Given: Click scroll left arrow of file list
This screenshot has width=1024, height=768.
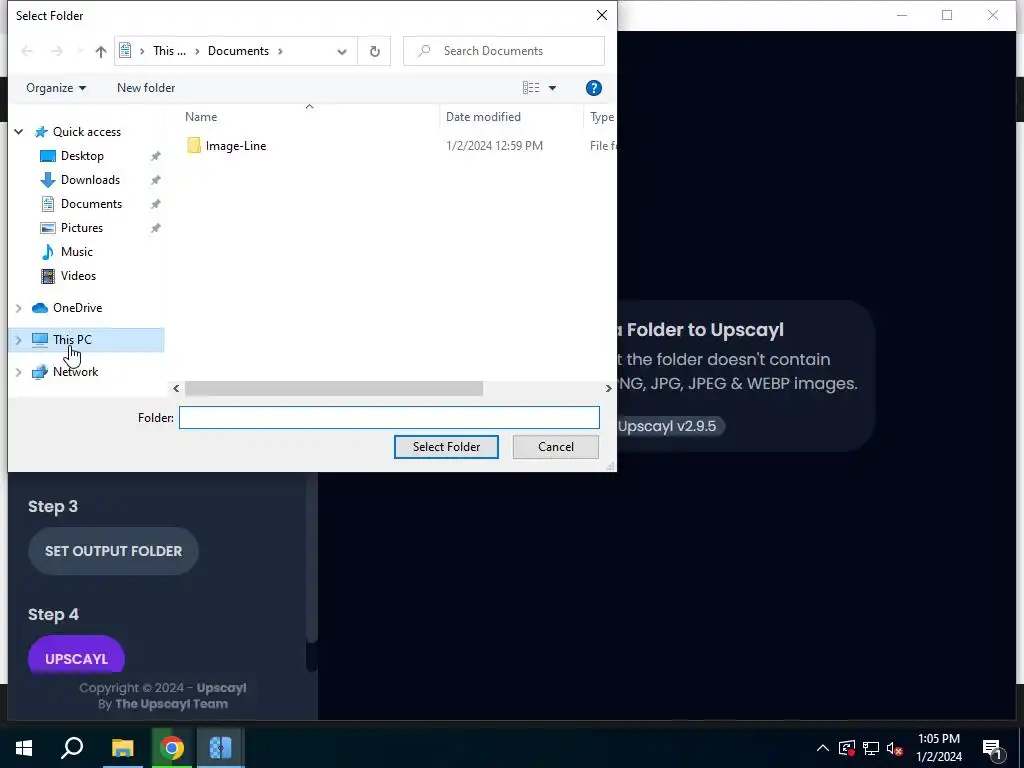Looking at the screenshot, I should [176, 389].
